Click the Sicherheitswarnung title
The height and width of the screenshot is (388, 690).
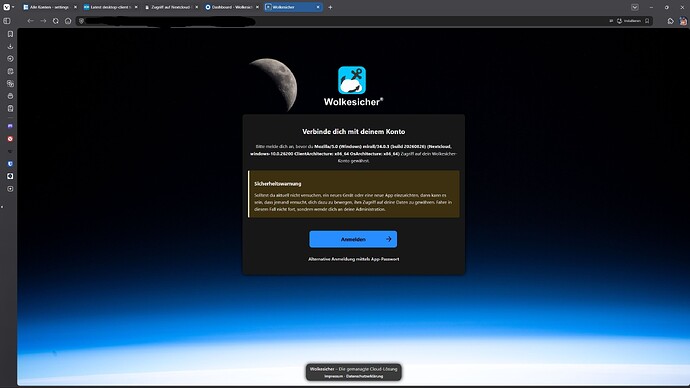(x=278, y=184)
